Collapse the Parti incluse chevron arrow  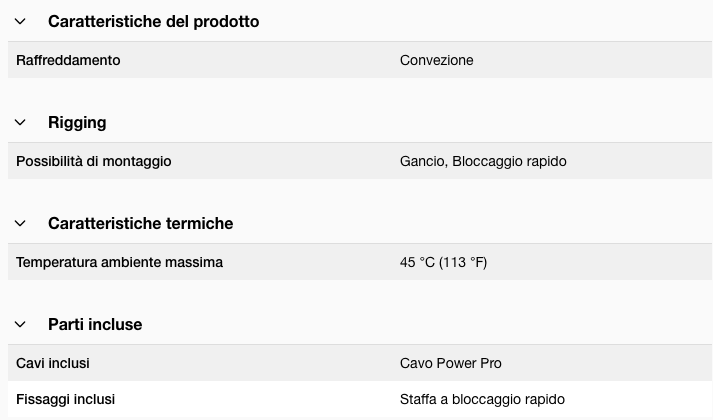coord(20,324)
